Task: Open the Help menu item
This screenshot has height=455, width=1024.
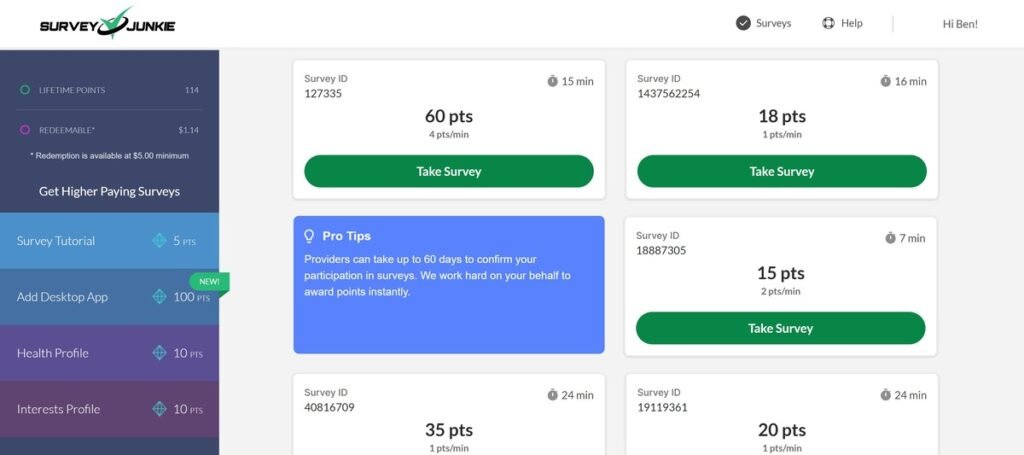Action: (x=851, y=23)
